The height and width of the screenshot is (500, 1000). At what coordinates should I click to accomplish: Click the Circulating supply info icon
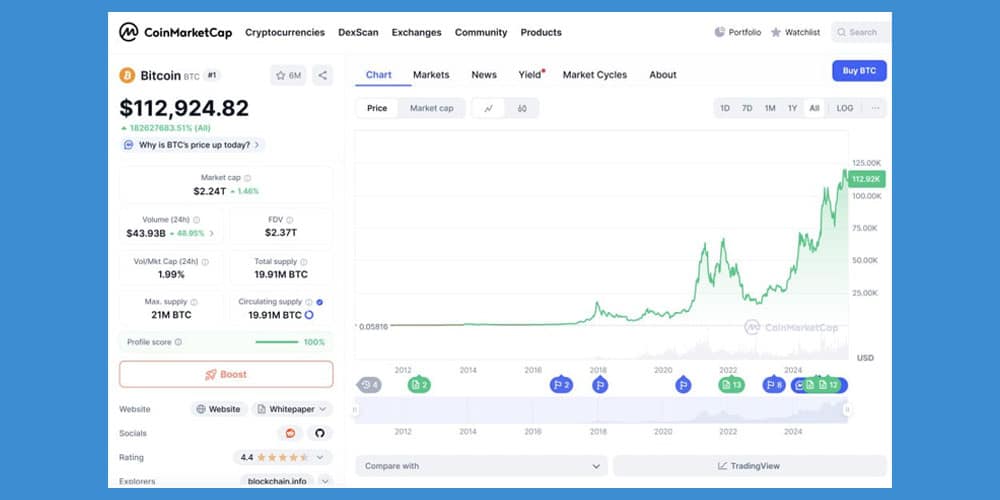309,302
